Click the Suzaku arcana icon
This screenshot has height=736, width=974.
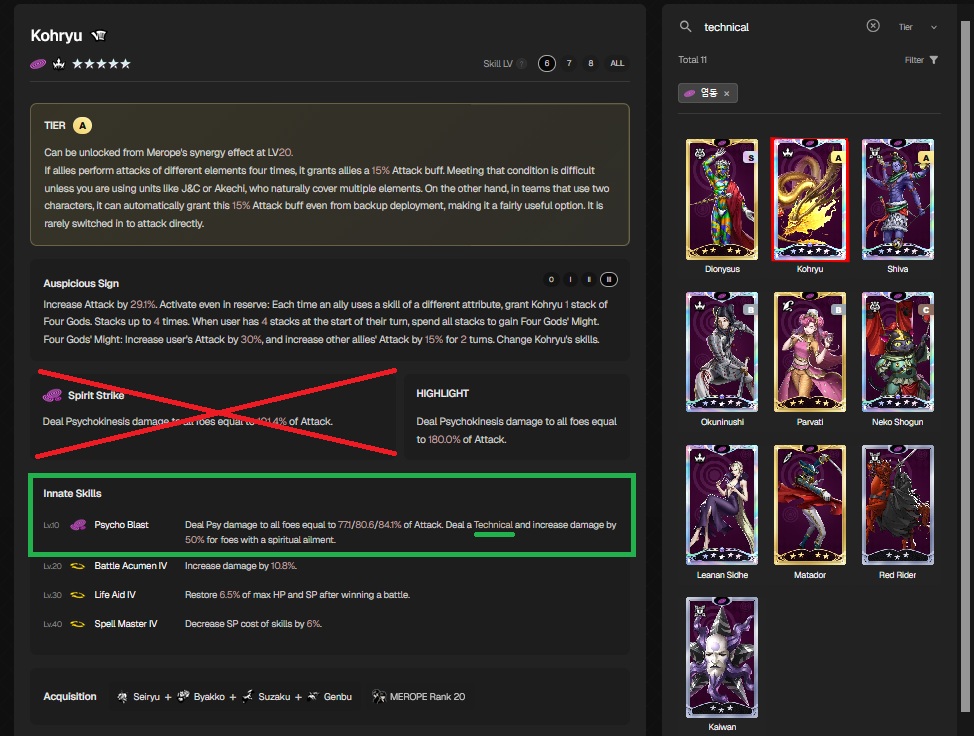248,696
